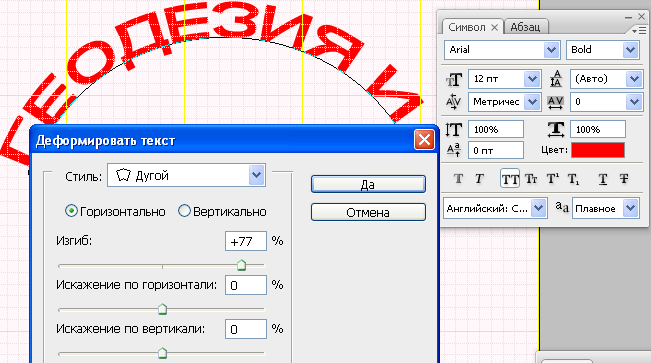651x363 pixels.
Task: Close the Деформировать текст dialog
Action: (x=424, y=140)
